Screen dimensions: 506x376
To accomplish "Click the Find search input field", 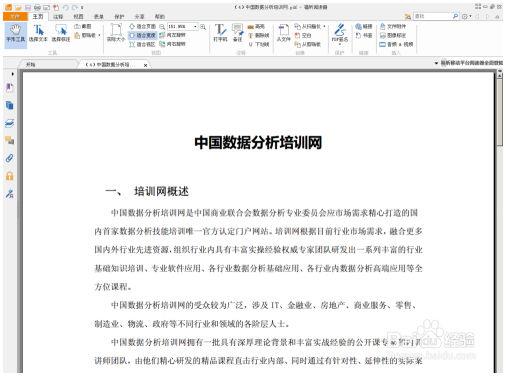I will [x=432, y=16].
